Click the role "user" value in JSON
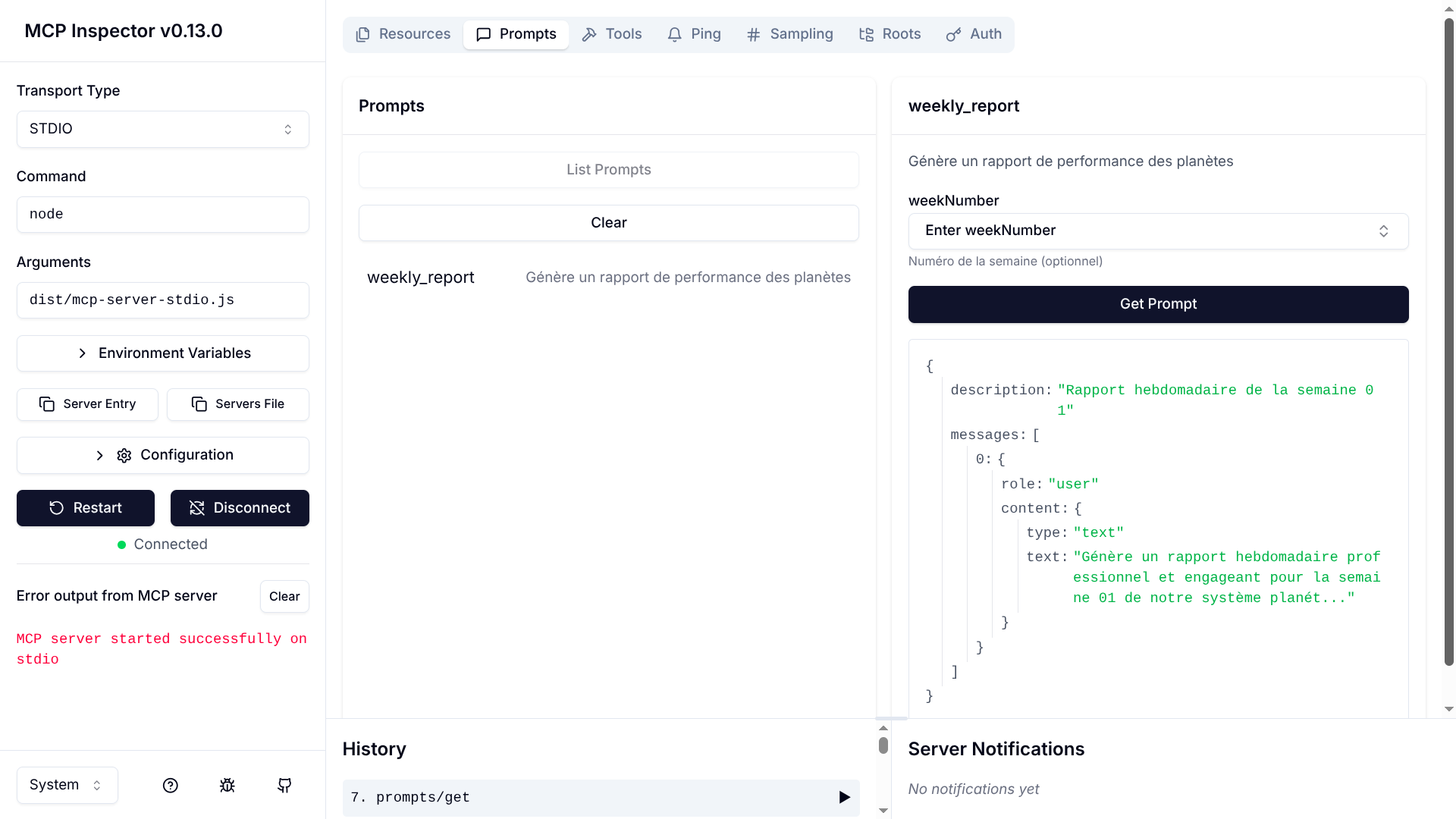The width and height of the screenshot is (1456, 819). pyautogui.click(x=1073, y=484)
